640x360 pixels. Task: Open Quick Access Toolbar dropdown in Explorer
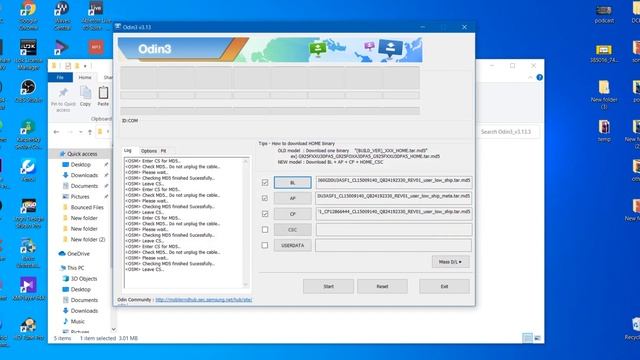[85, 66]
